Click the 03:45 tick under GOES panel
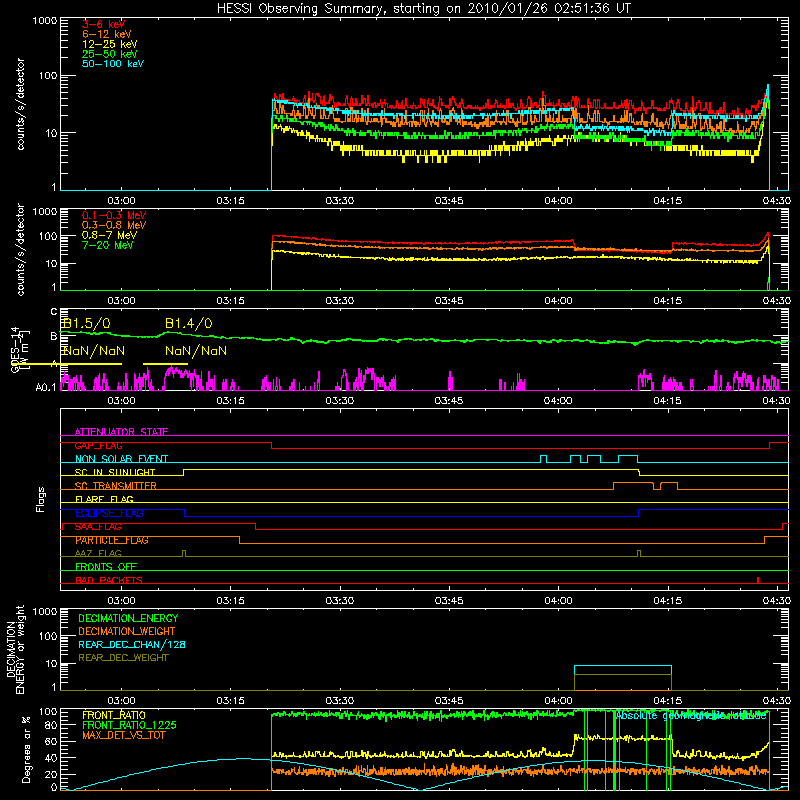 449,401
